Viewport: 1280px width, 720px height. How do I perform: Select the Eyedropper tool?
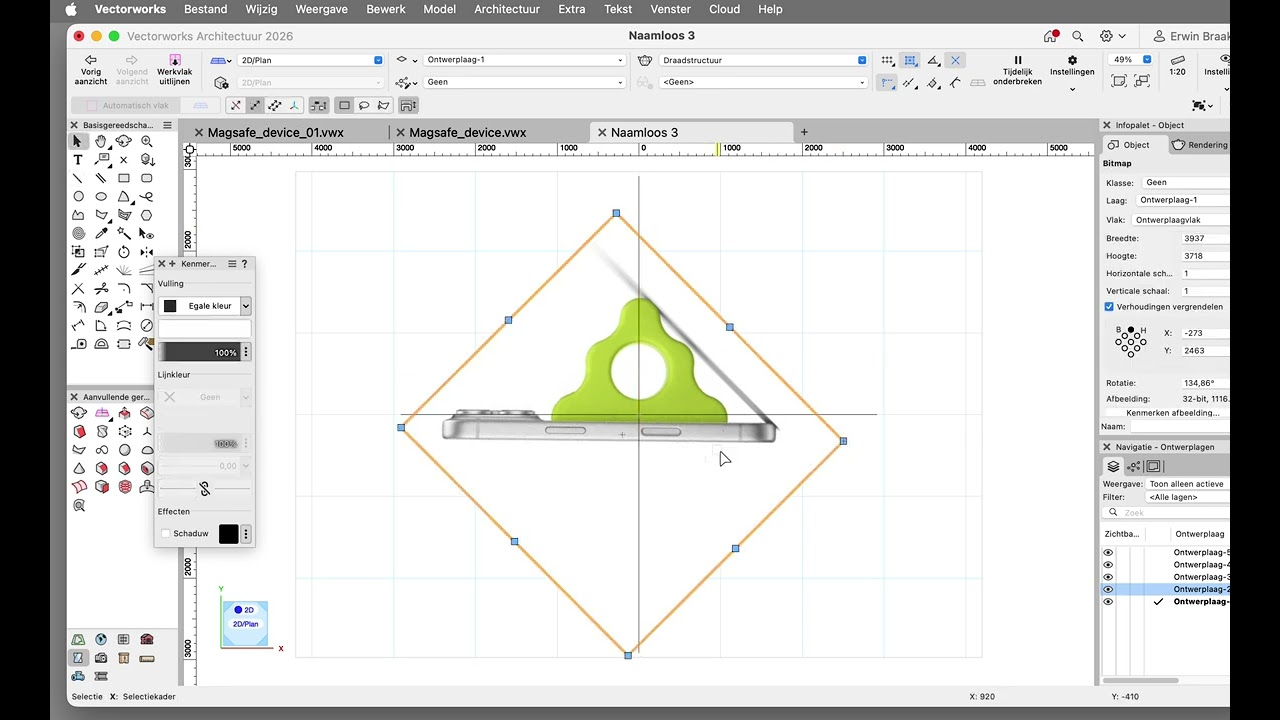click(x=101, y=233)
